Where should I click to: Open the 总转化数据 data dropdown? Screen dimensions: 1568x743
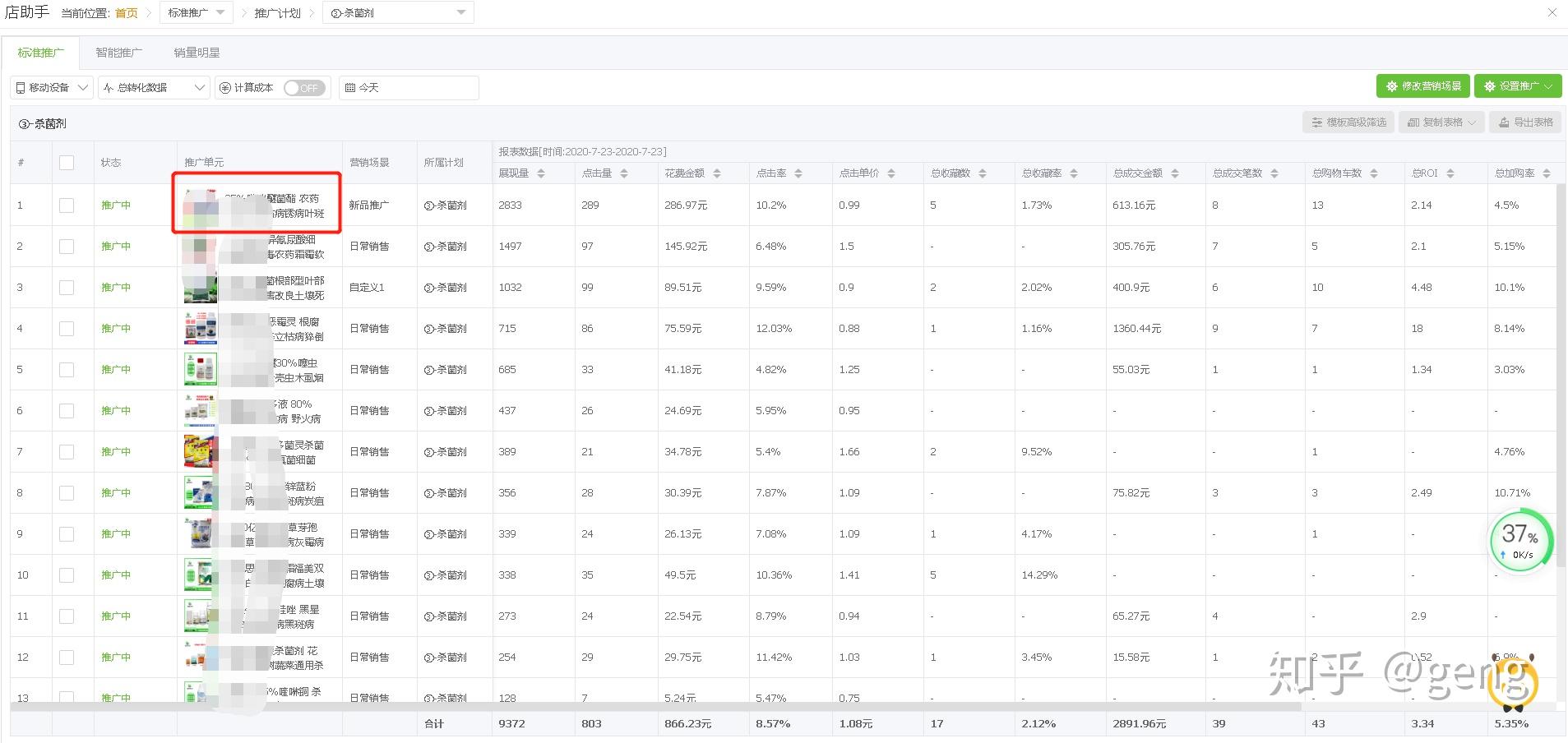(x=155, y=88)
